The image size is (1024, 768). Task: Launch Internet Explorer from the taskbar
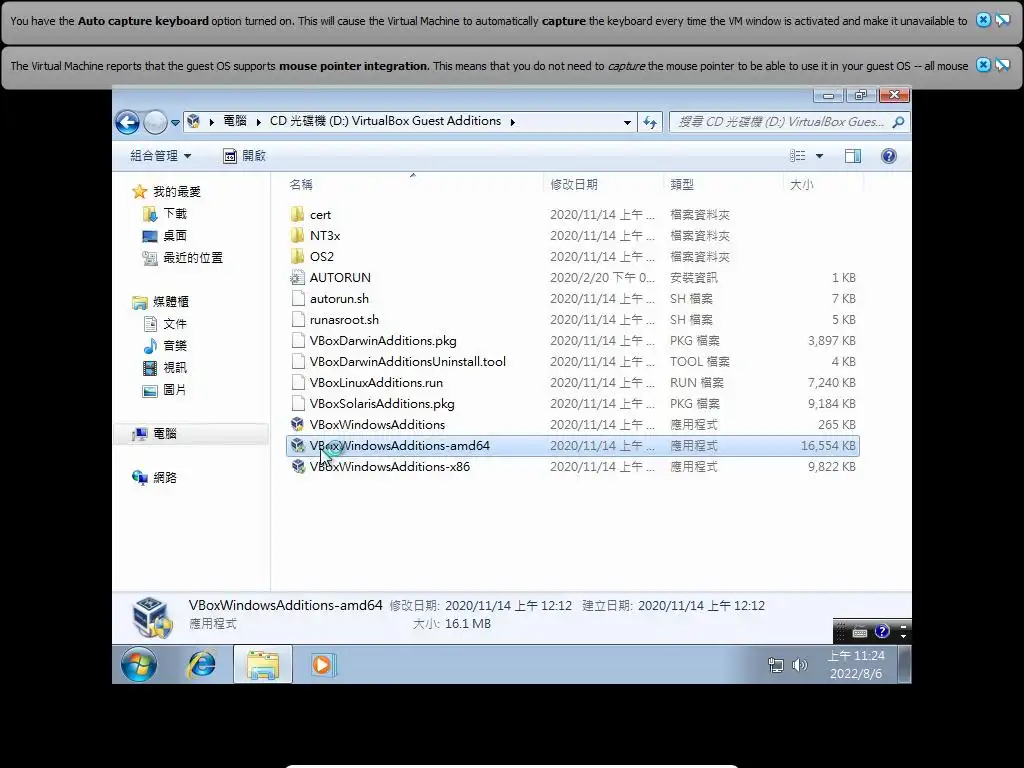pos(202,665)
